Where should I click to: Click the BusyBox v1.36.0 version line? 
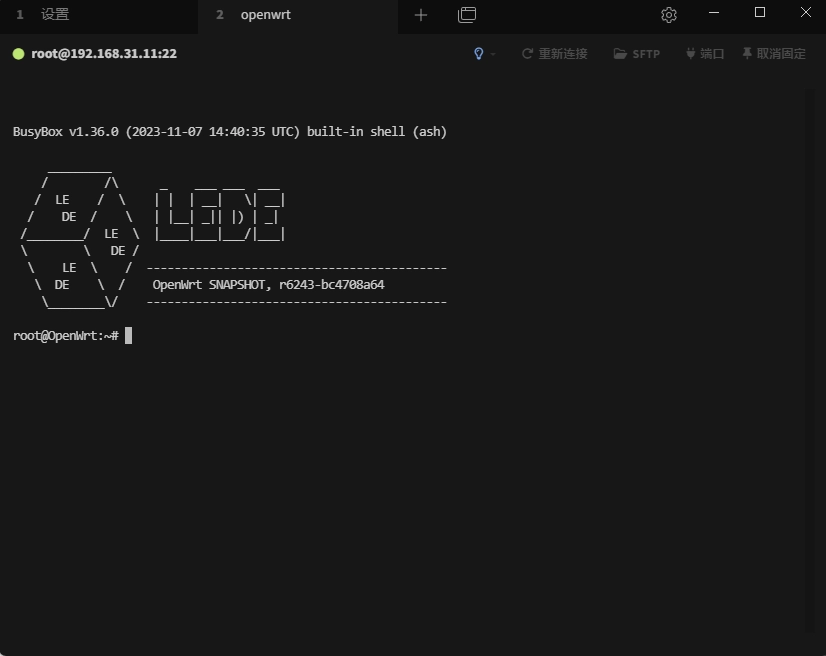[x=230, y=132]
